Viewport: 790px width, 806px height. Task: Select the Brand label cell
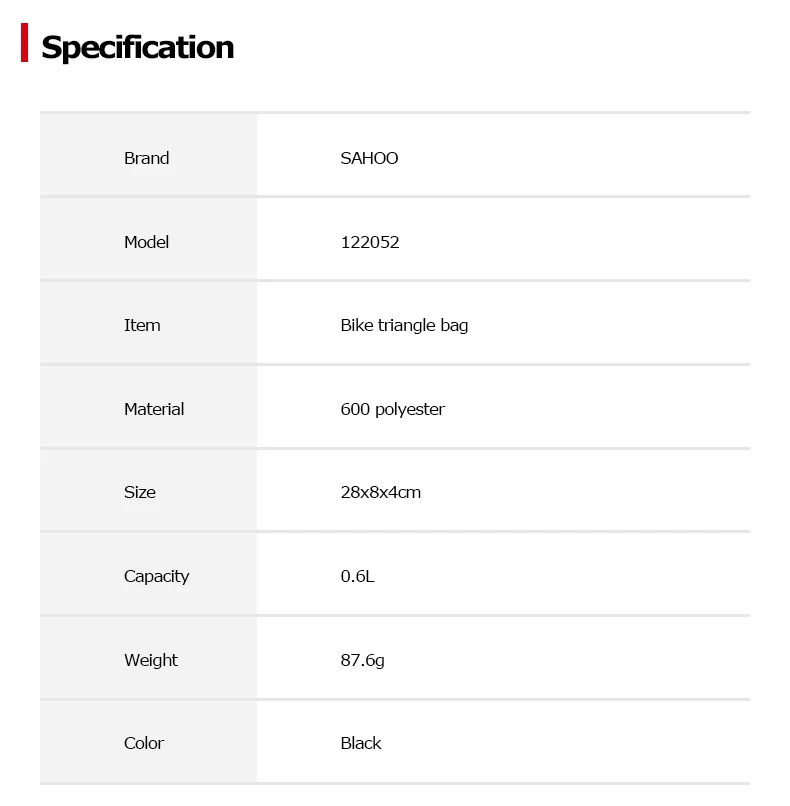[x=147, y=158]
